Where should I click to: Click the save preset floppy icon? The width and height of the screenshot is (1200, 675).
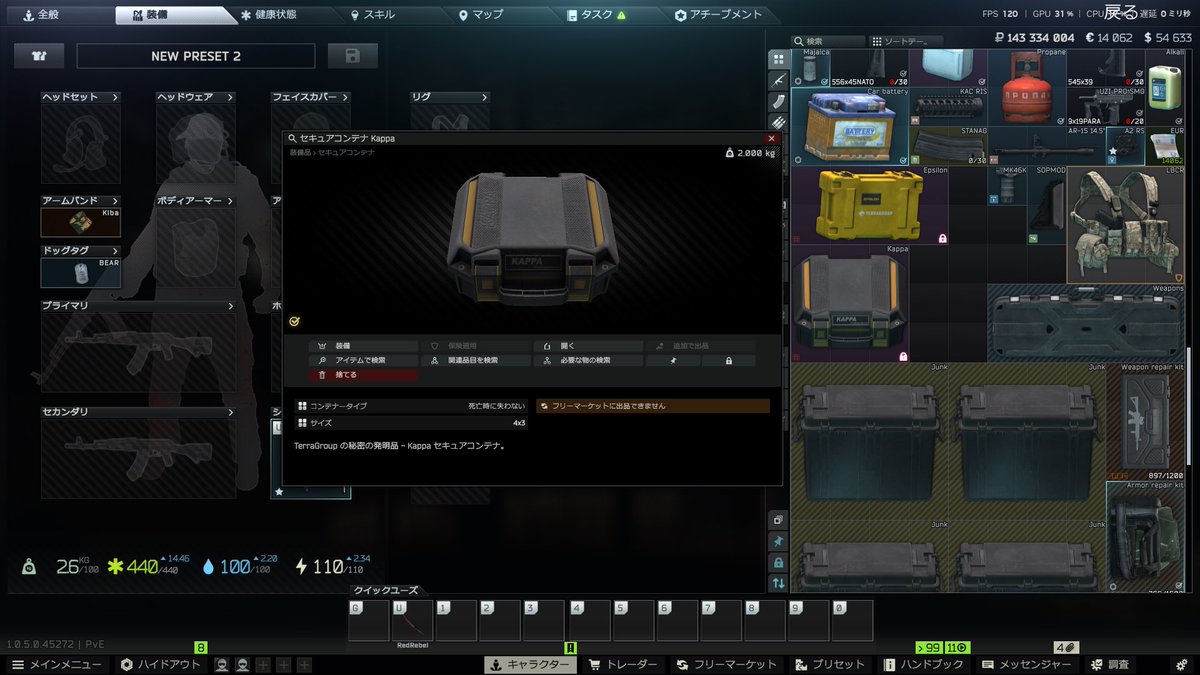click(353, 56)
